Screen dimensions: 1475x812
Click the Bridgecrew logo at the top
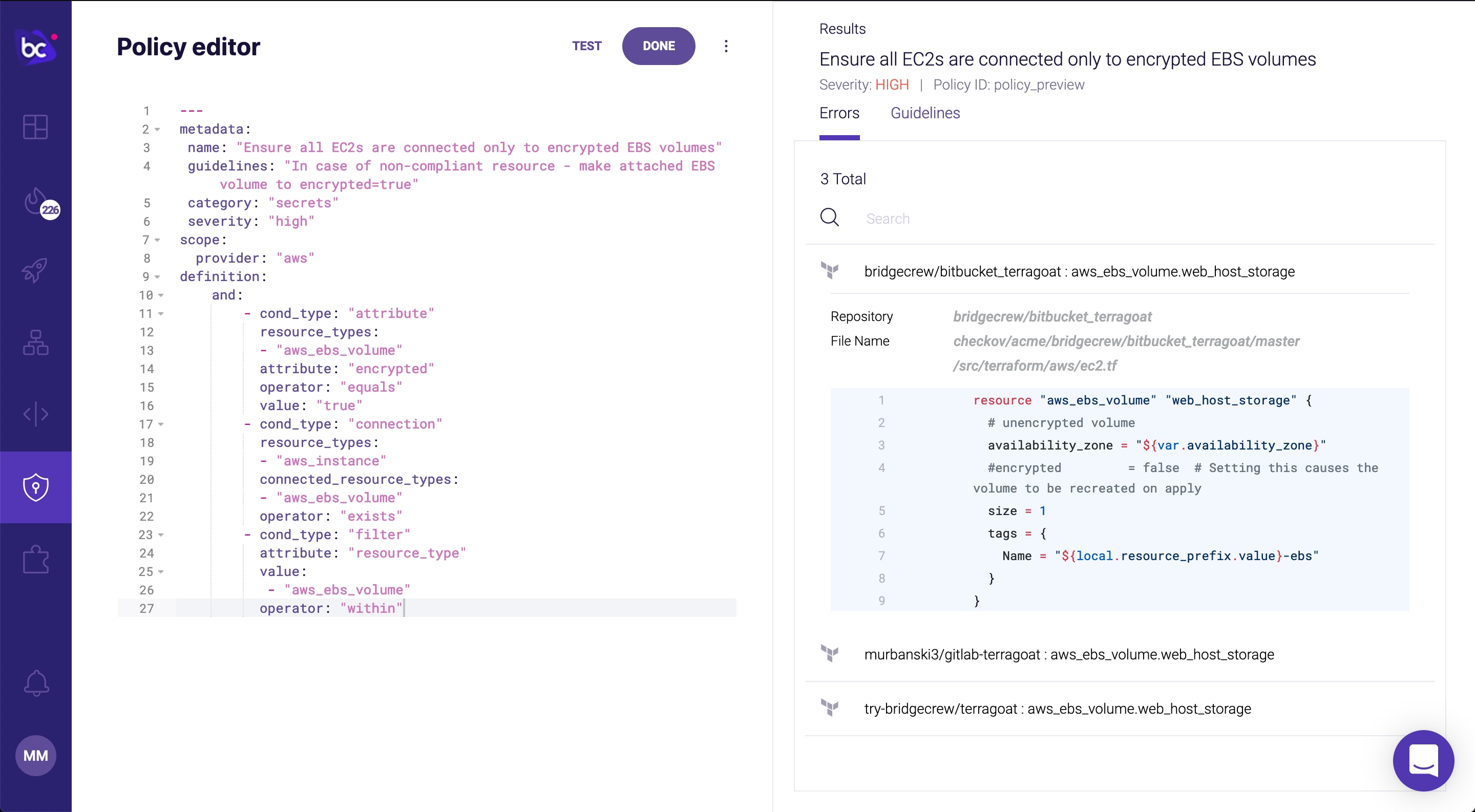point(35,46)
